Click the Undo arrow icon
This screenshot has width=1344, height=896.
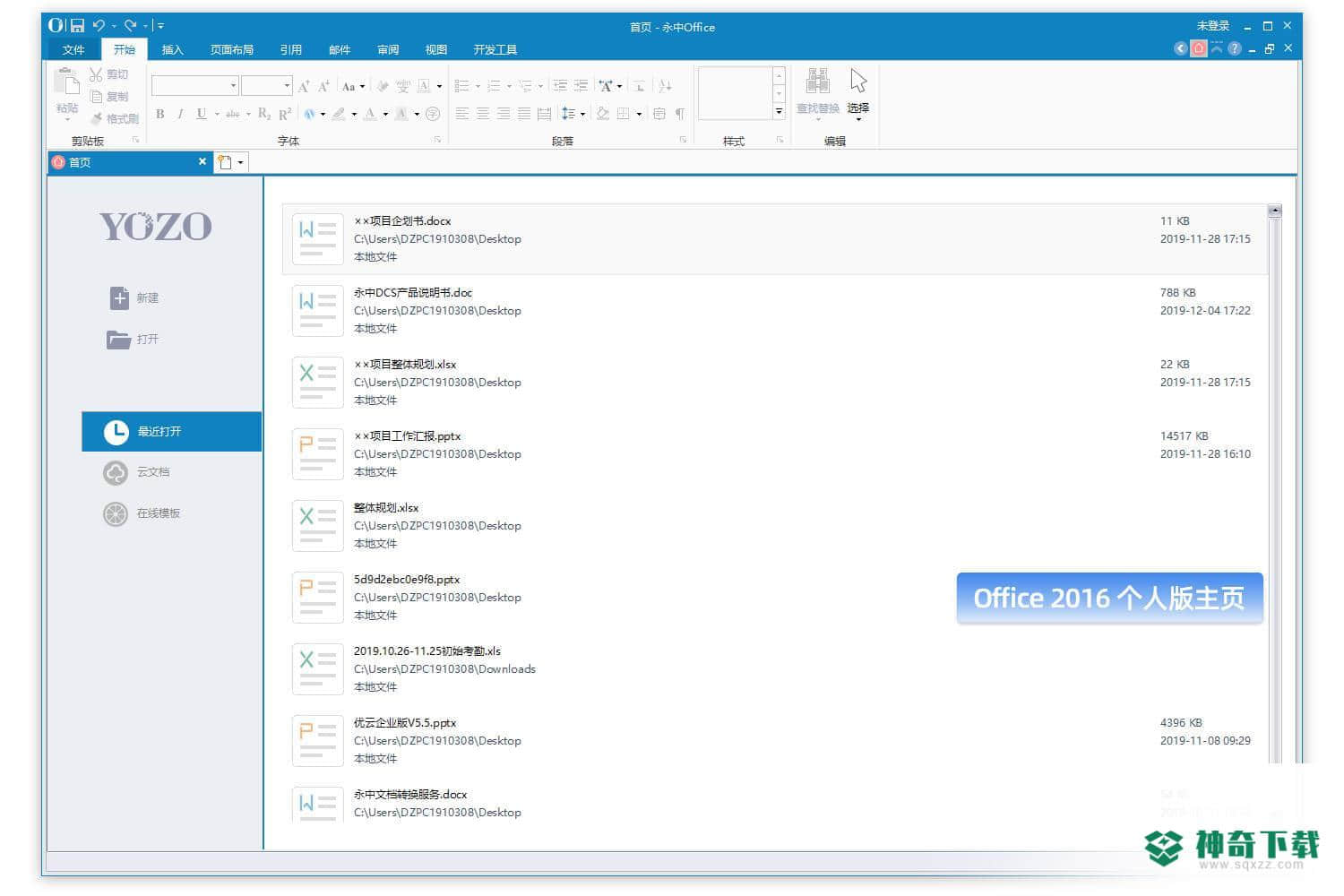pyautogui.click(x=99, y=26)
